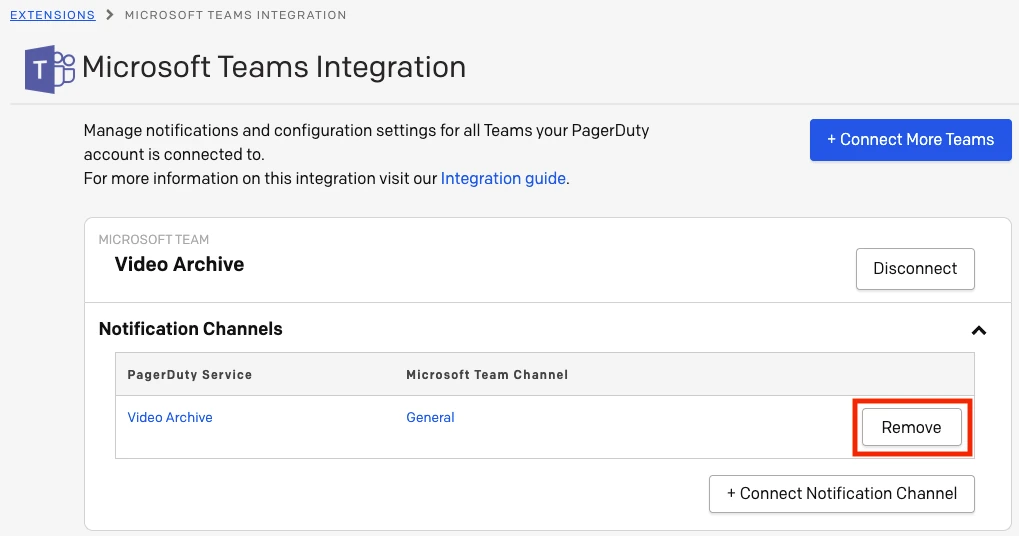
Task: Click the Connect More Teams button
Action: [910, 140]
